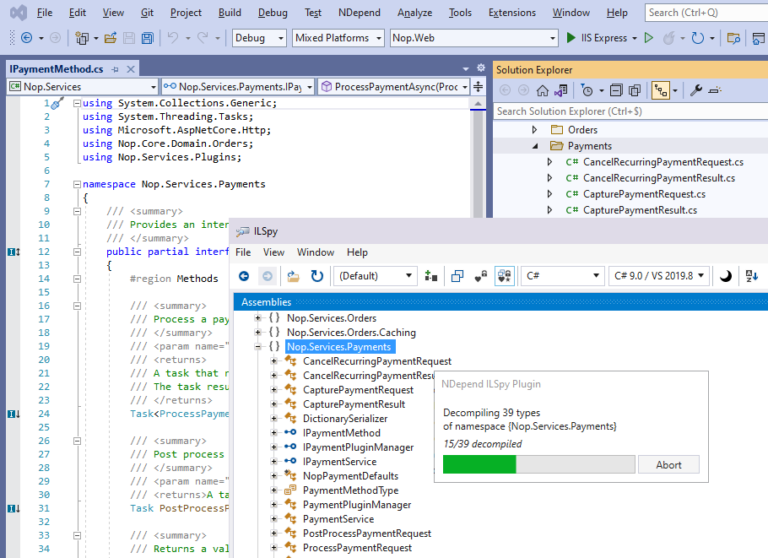This screenshot has width=768, height=558.
Task: Toggle ILSpy Show all types and members
Action: tap(504, 276)
